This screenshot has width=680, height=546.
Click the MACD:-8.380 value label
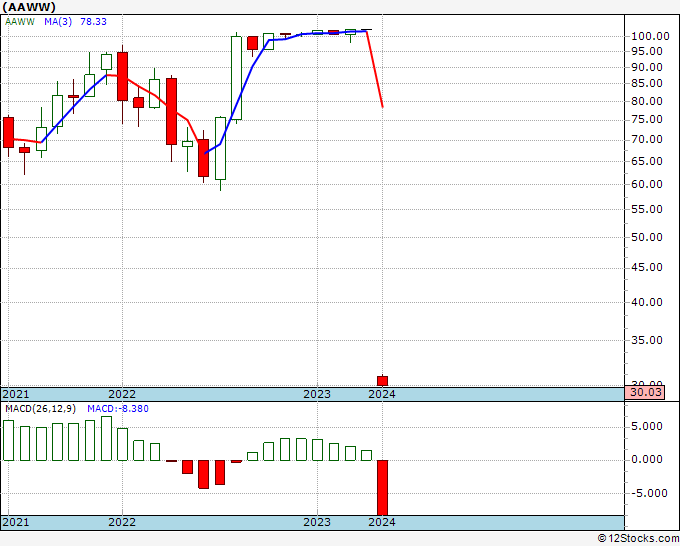tap(118, 409)
